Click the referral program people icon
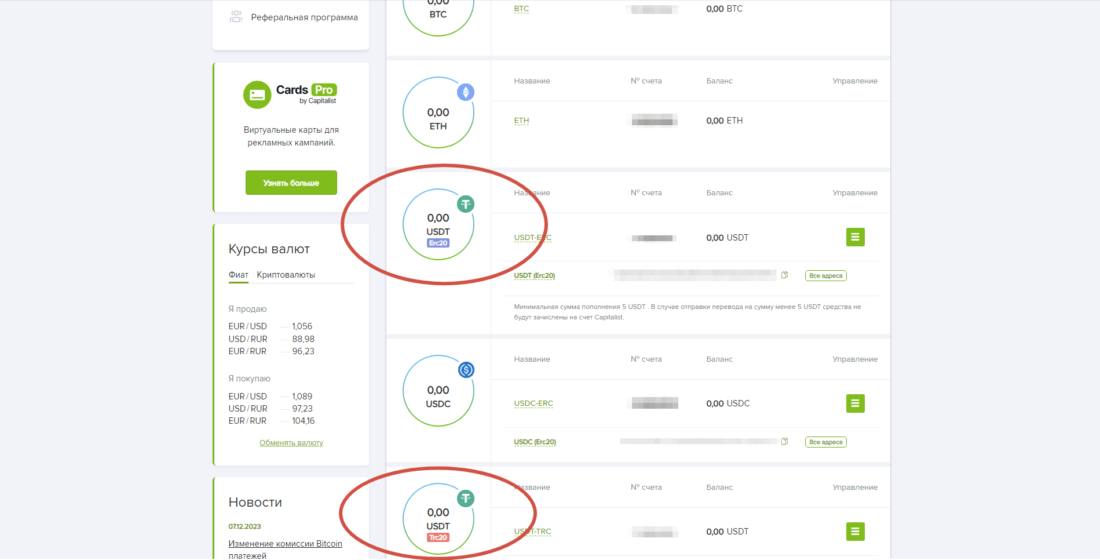The image size is (1100, 560). [236, 17]
